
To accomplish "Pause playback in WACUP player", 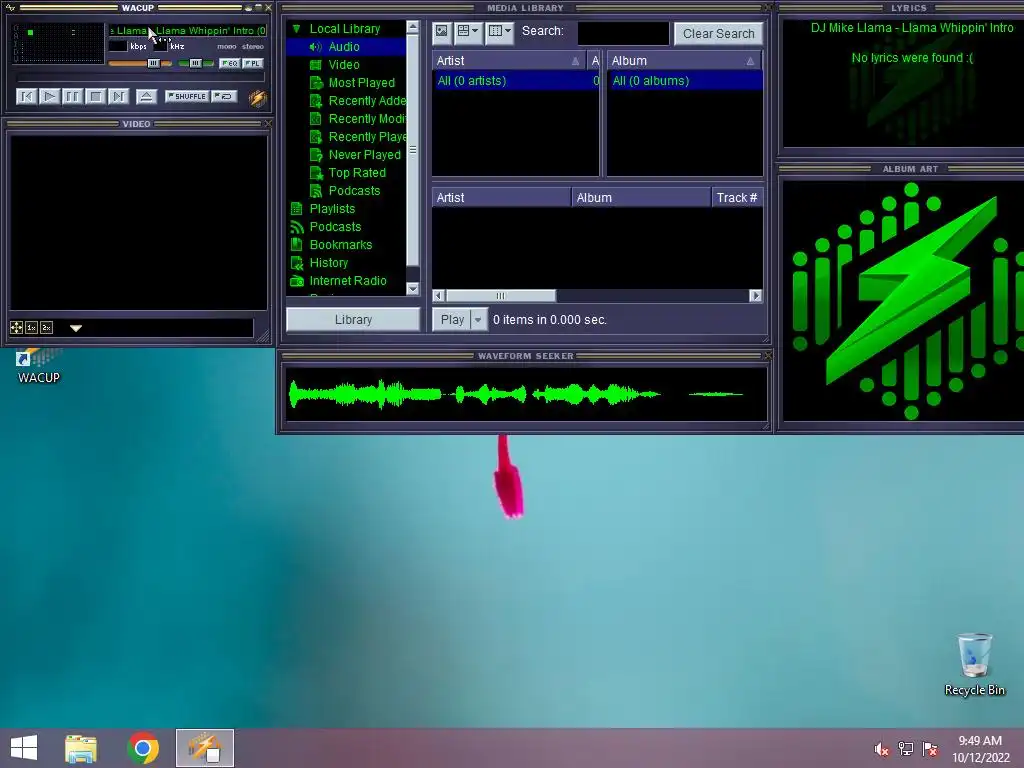I will [72, 97].
